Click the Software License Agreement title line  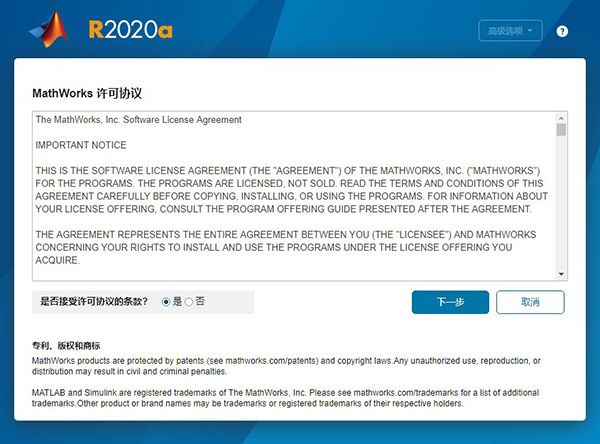click(138, 120)
